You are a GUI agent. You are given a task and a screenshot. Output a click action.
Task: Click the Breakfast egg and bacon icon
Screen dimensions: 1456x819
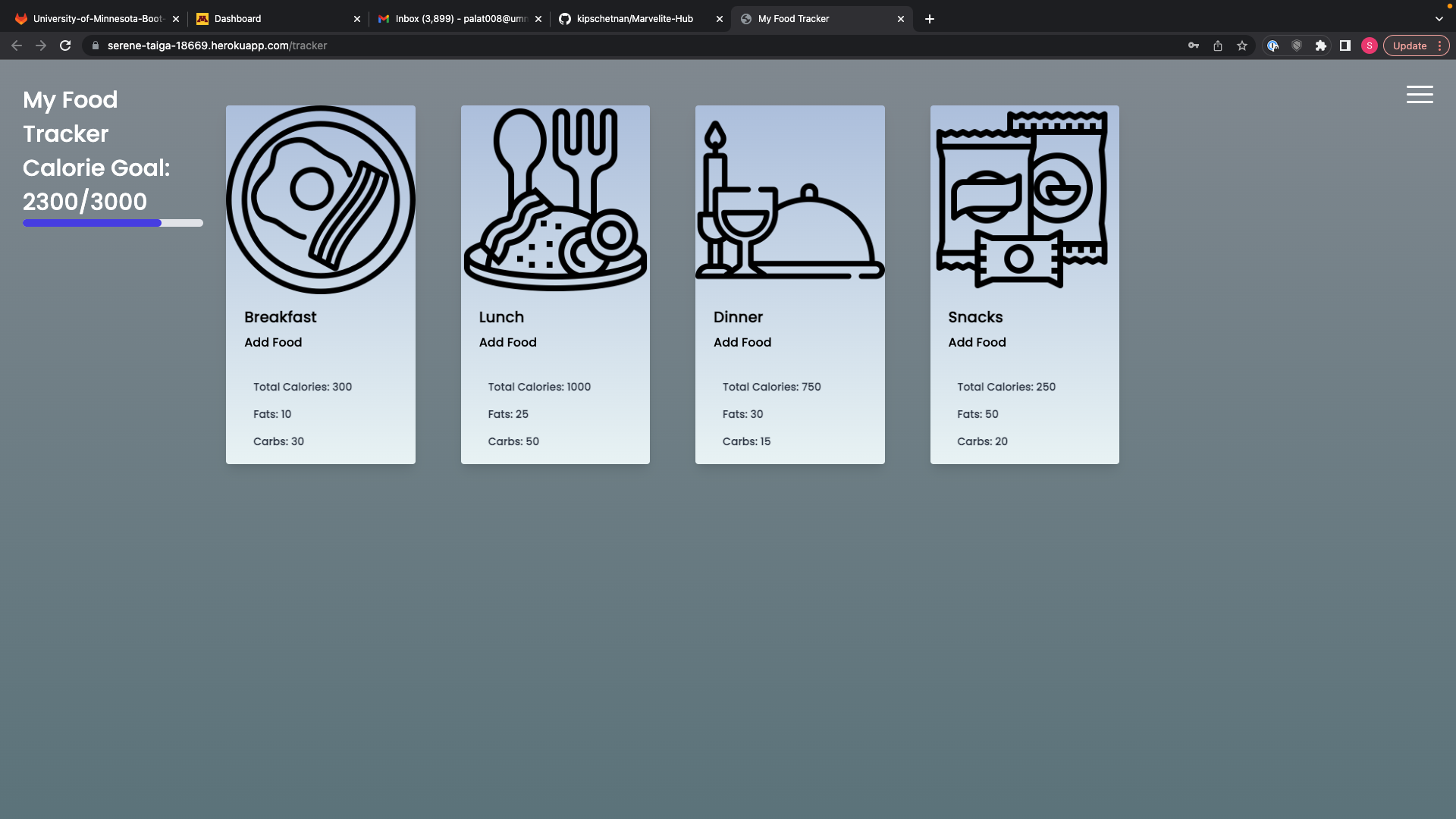coord(321,199)
